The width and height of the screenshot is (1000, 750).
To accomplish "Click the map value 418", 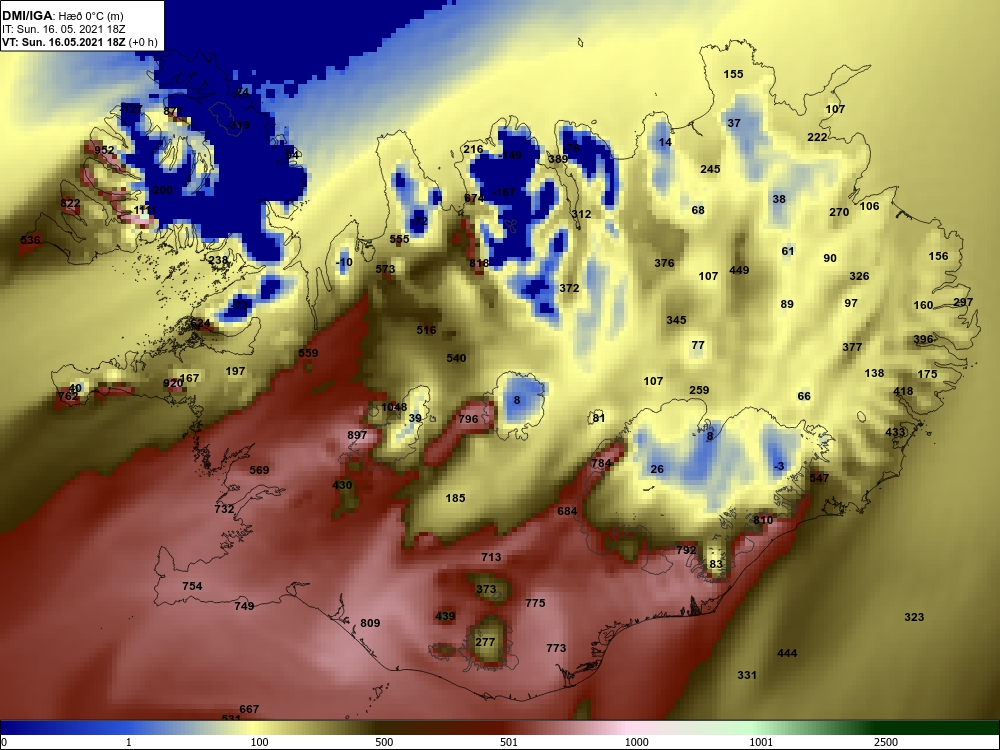I will [x=902, y=391].
